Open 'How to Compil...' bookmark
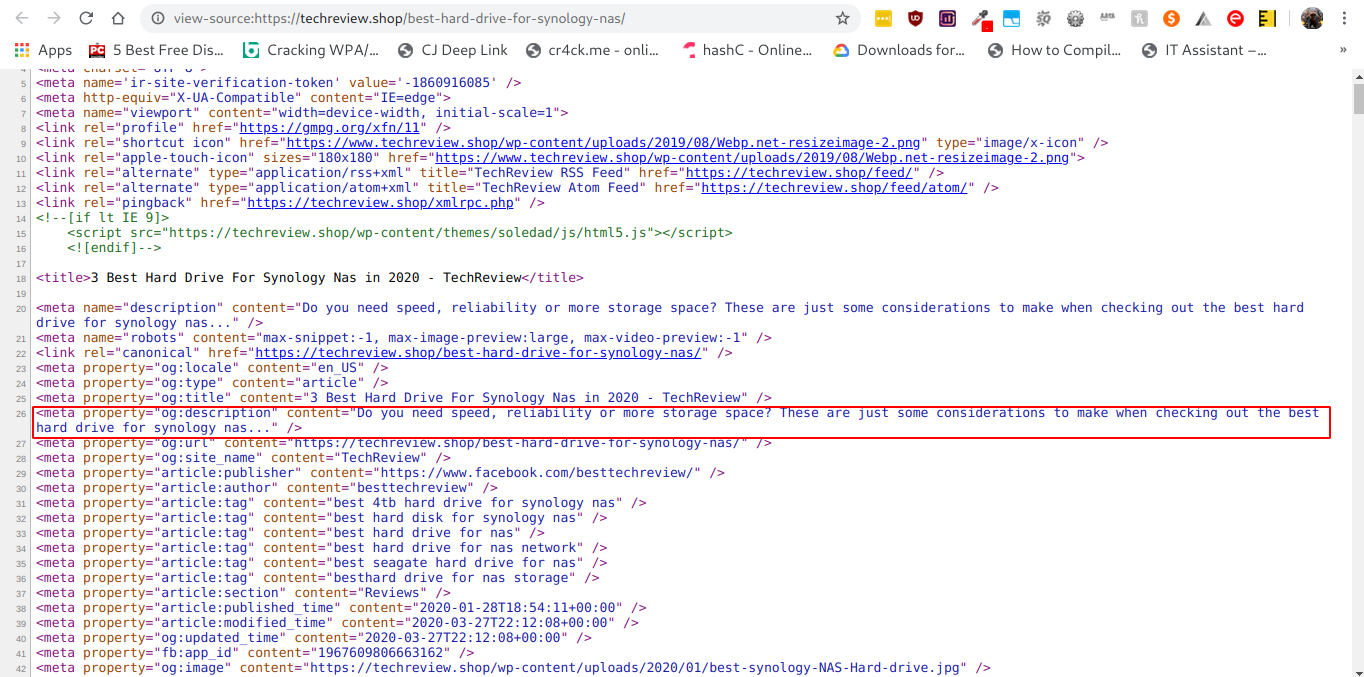Screen dimensions: 1364x677 1053,50
